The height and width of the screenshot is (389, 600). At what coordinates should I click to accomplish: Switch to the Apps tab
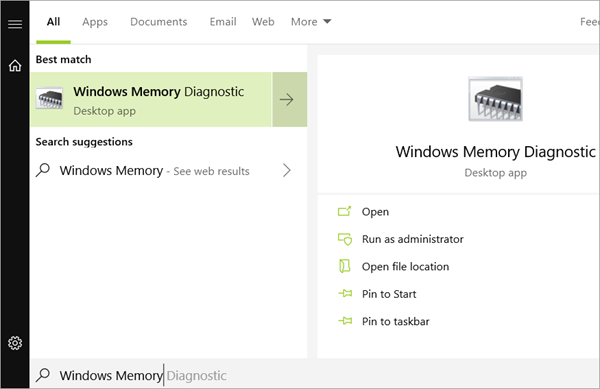pos(95,22)
